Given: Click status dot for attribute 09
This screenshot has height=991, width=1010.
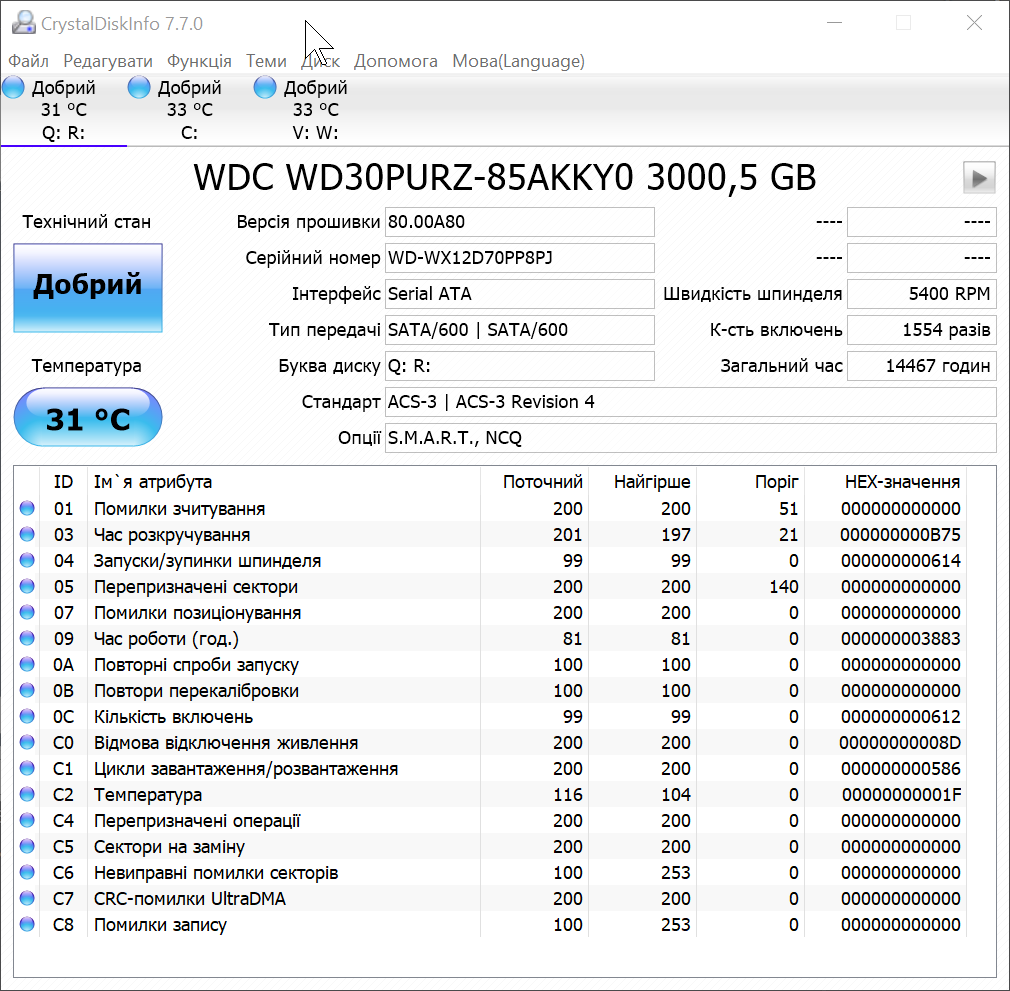Looking at the screenshot, I should [x=27, y=639].
